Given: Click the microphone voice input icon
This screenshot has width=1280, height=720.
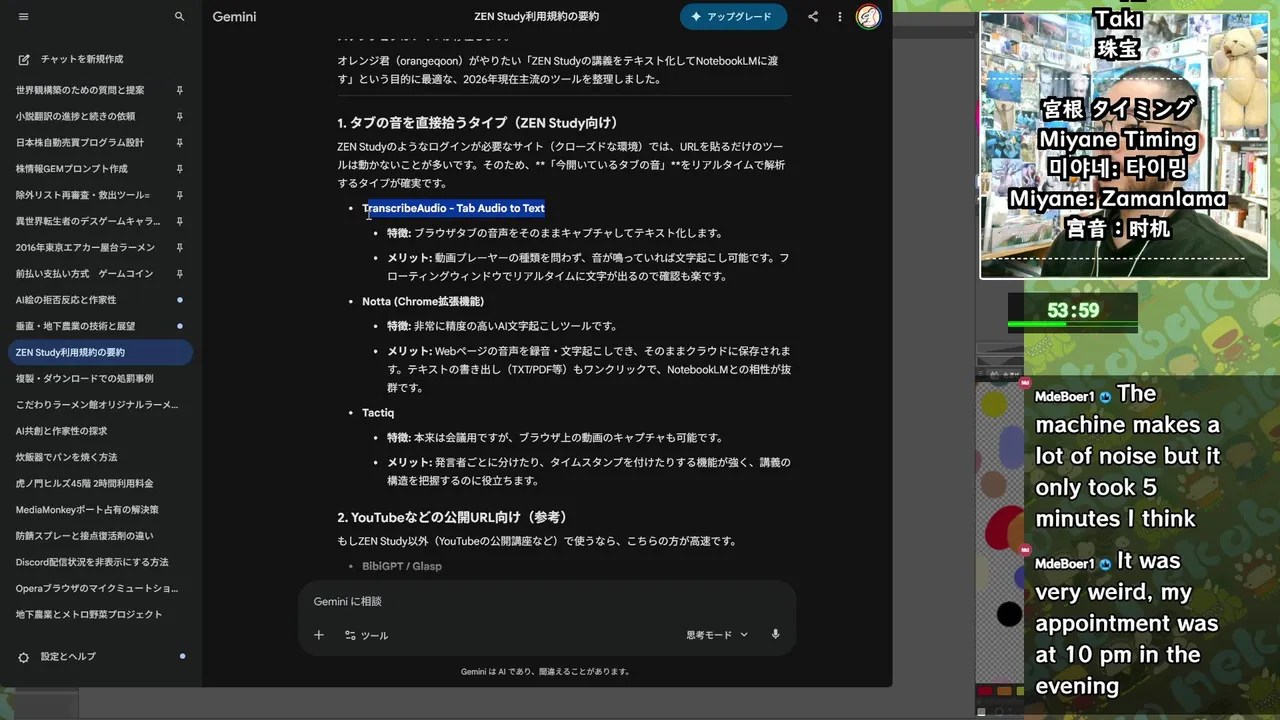Looking at the screenshot, I should pos(775,635).
